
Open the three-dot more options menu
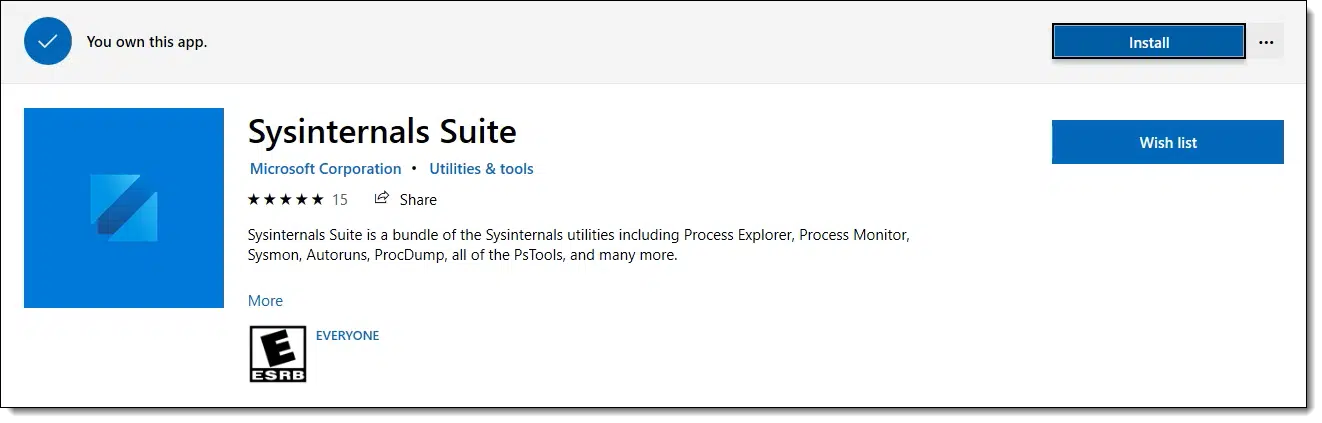[1266, 43]
